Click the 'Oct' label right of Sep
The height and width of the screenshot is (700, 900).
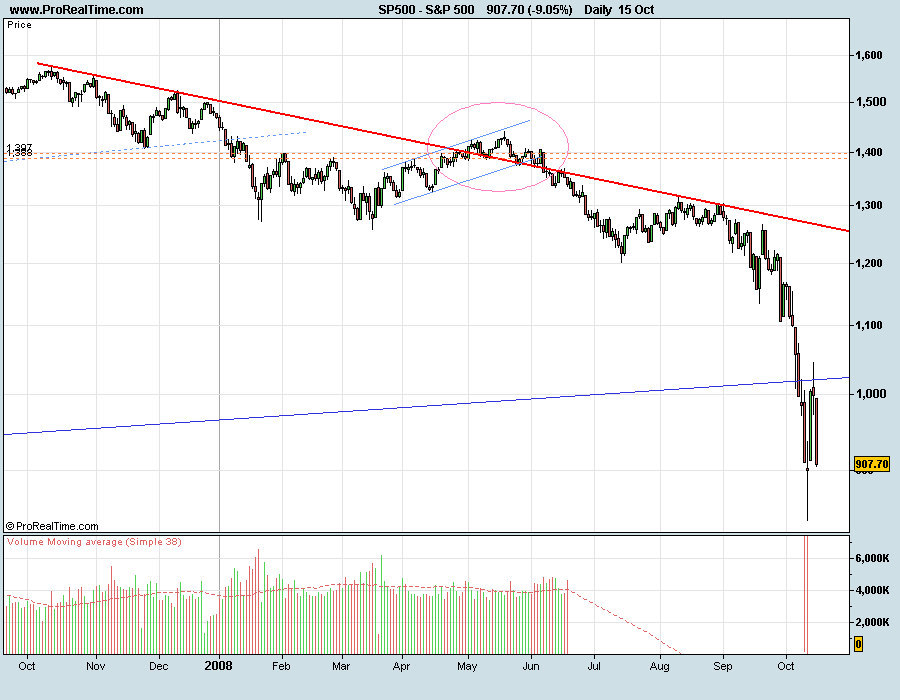[x=786, y=666]
